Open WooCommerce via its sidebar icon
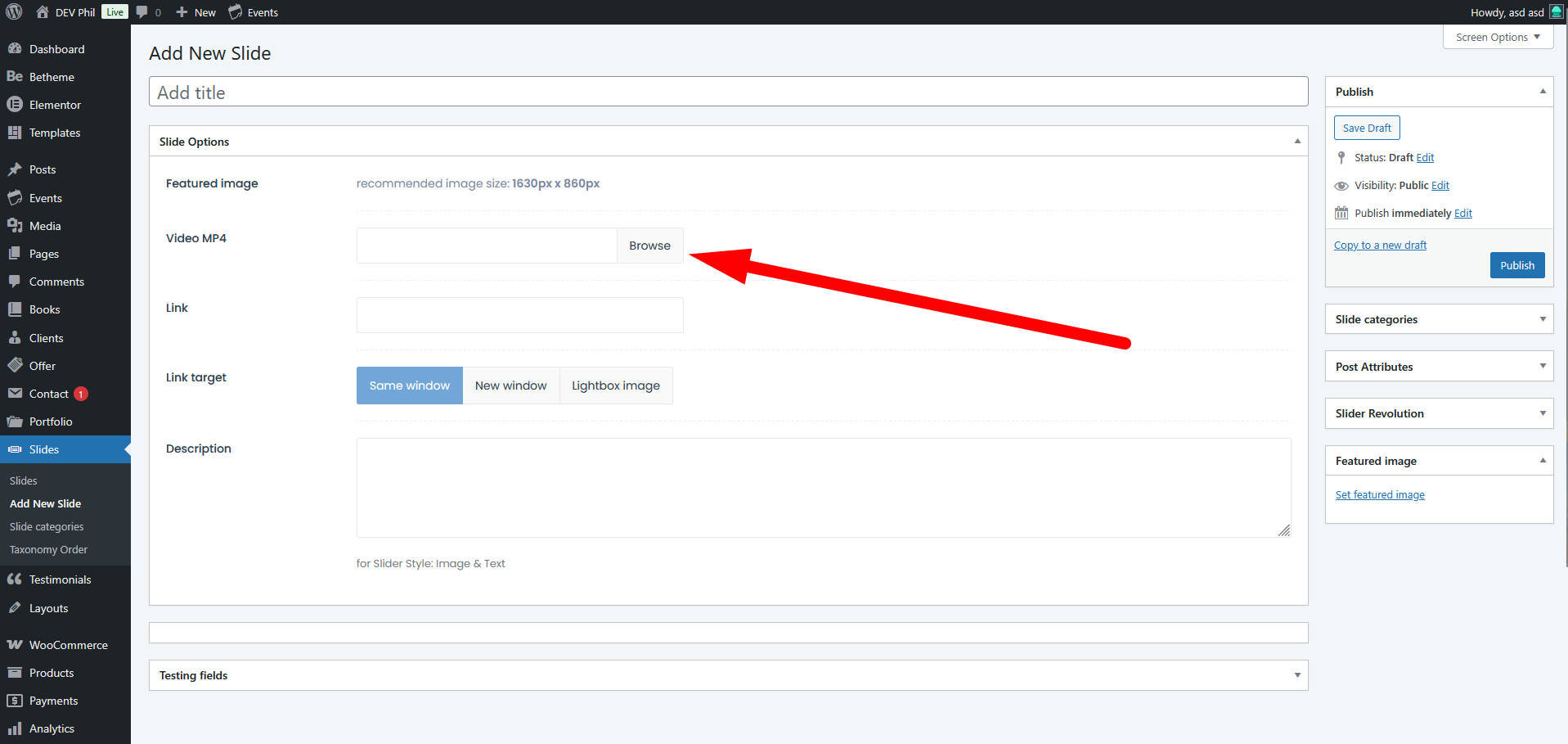 point(15,645)
